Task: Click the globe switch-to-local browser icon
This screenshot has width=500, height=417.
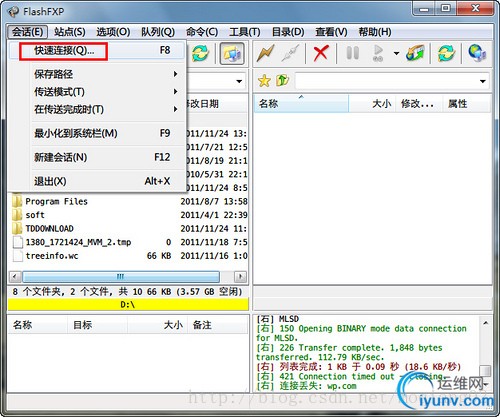Action: click(477, 53)
